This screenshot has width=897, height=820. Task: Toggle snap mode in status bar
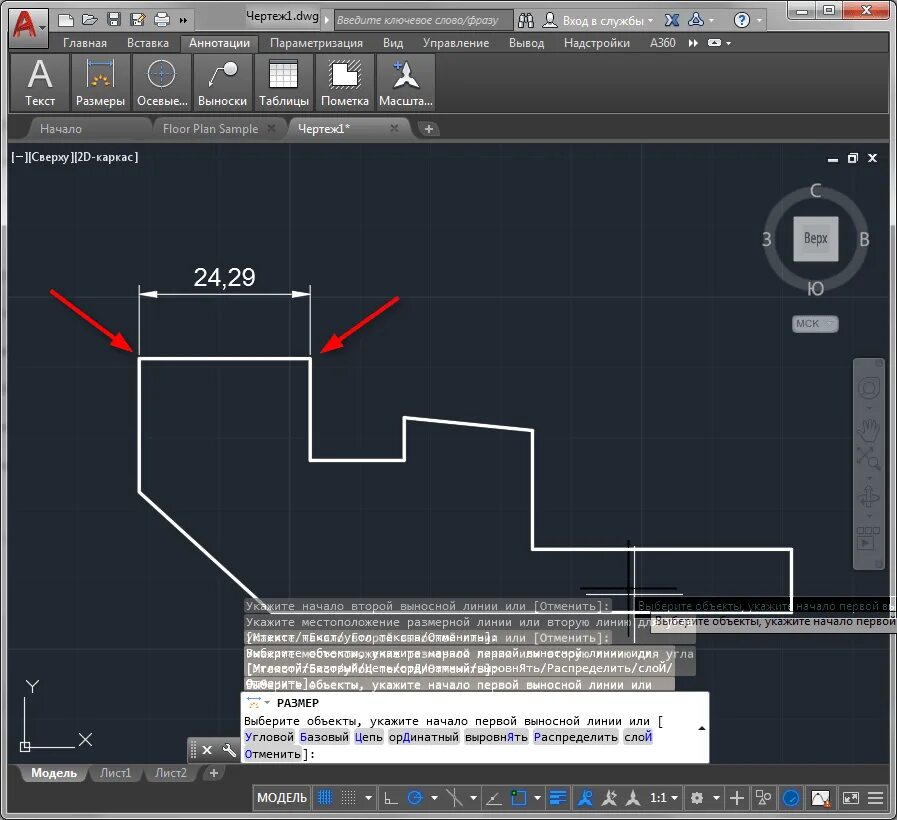348,797
